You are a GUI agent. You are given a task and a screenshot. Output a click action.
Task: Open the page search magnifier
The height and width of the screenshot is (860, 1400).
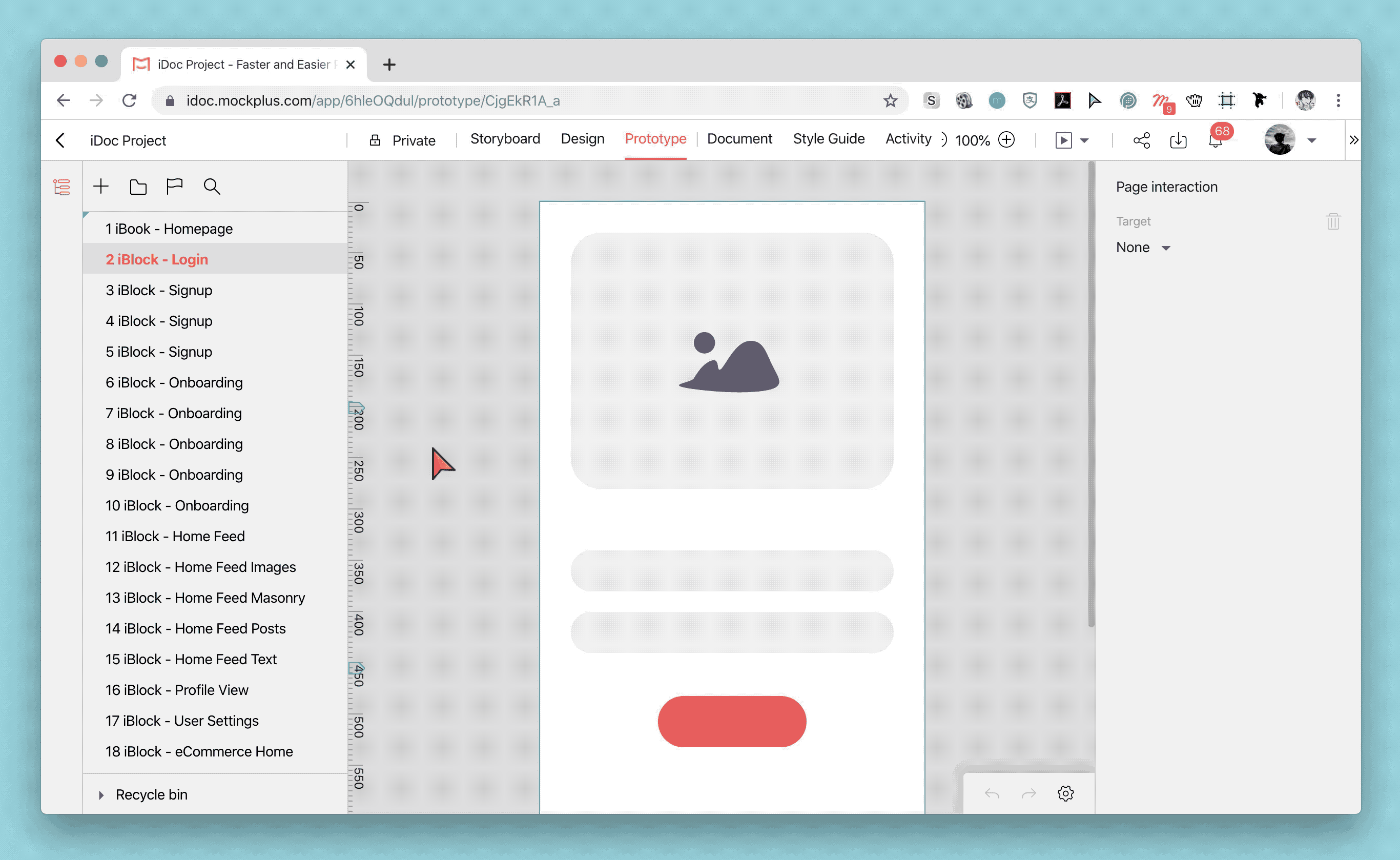(x=212, y=187)
